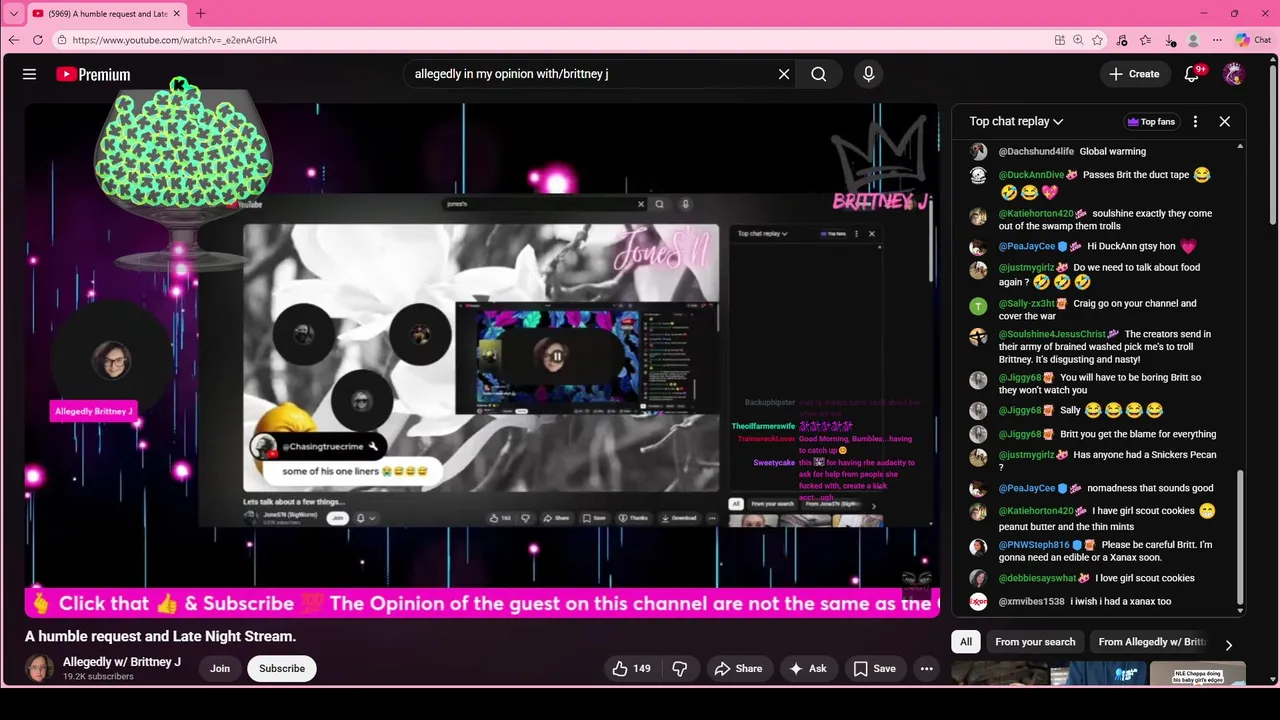Image resolution: width=1280 pixels, height=720 pixels.
Task: Add this page to favorites star
Action: click(1097, 40)
